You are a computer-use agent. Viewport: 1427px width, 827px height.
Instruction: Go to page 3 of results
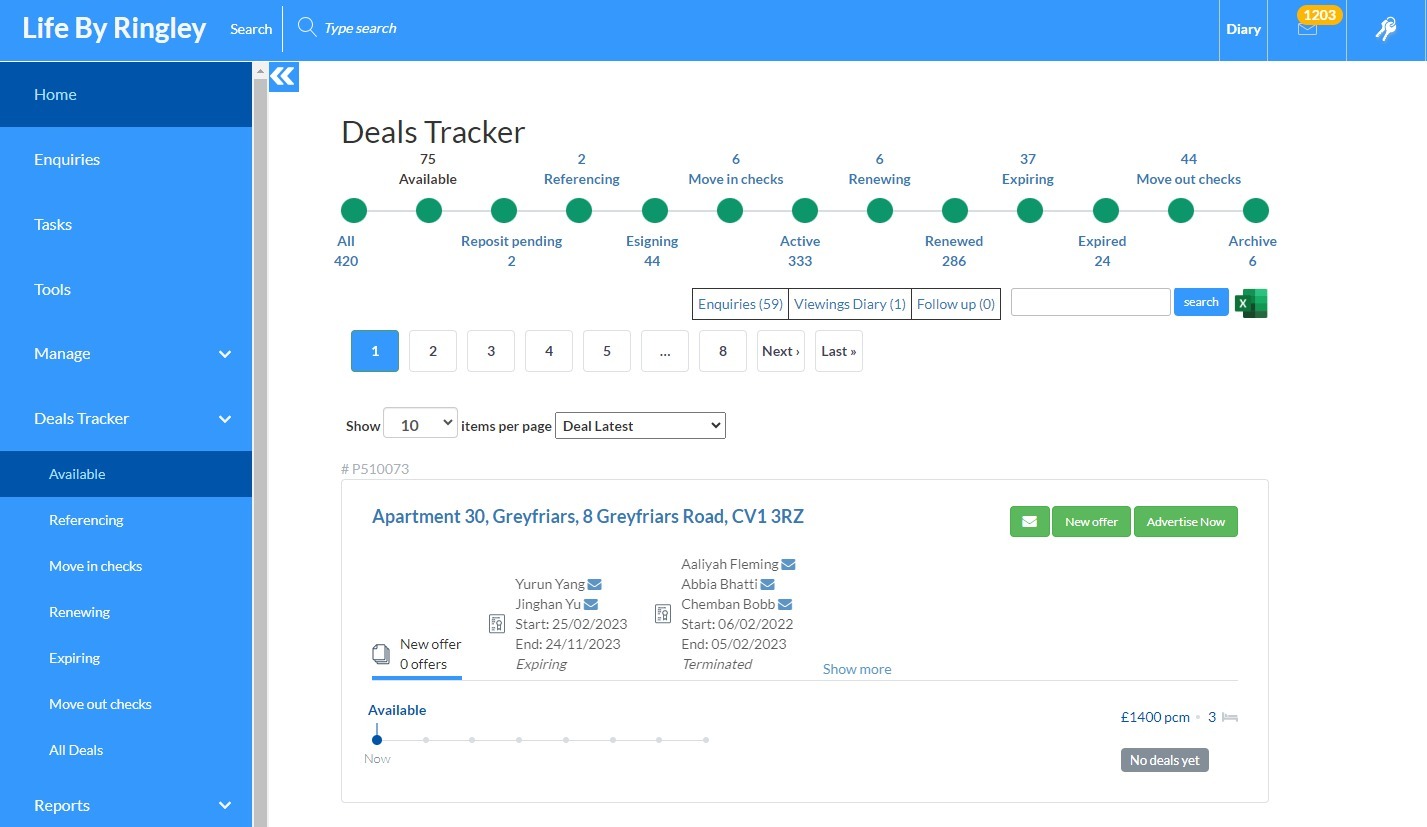(491, 351)
